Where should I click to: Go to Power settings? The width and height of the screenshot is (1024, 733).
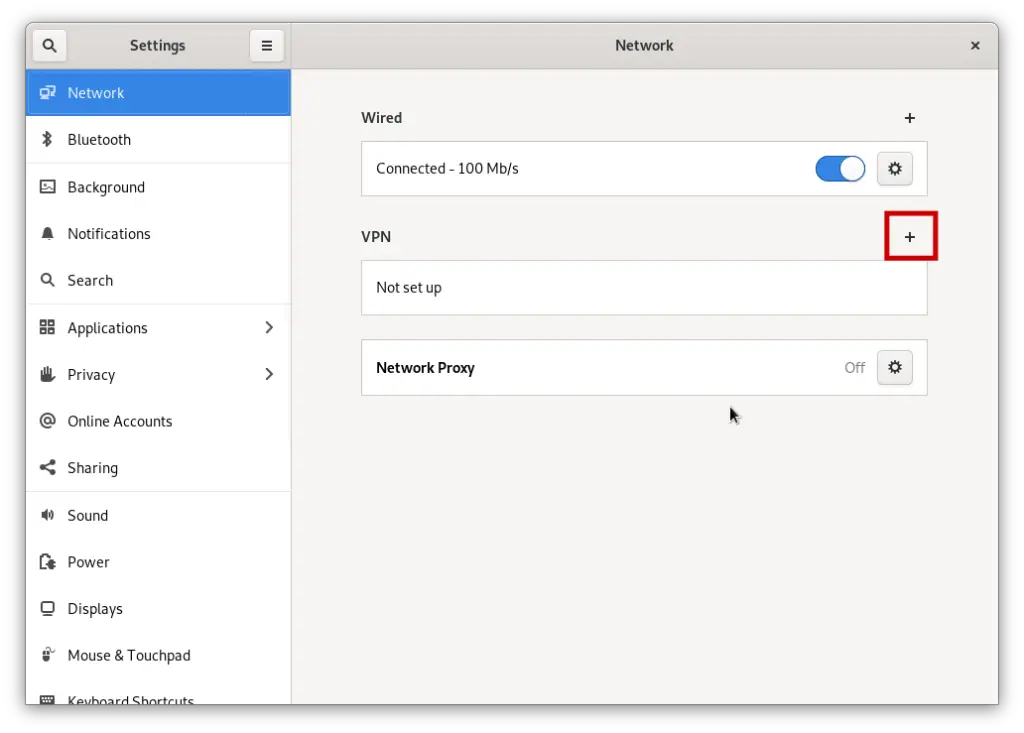click(158, 562)
